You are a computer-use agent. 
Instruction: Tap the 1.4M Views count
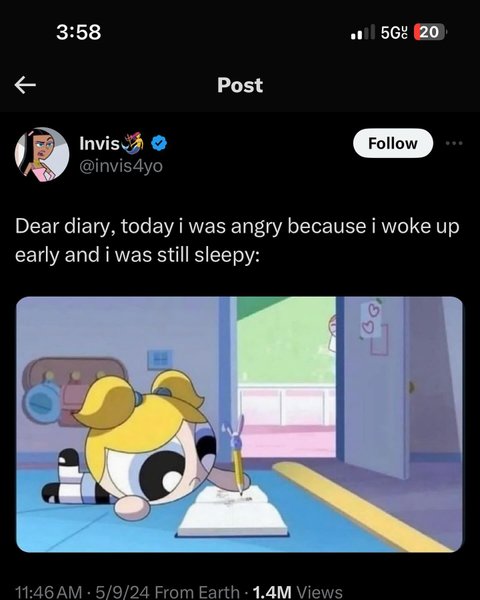pos(298,592)
